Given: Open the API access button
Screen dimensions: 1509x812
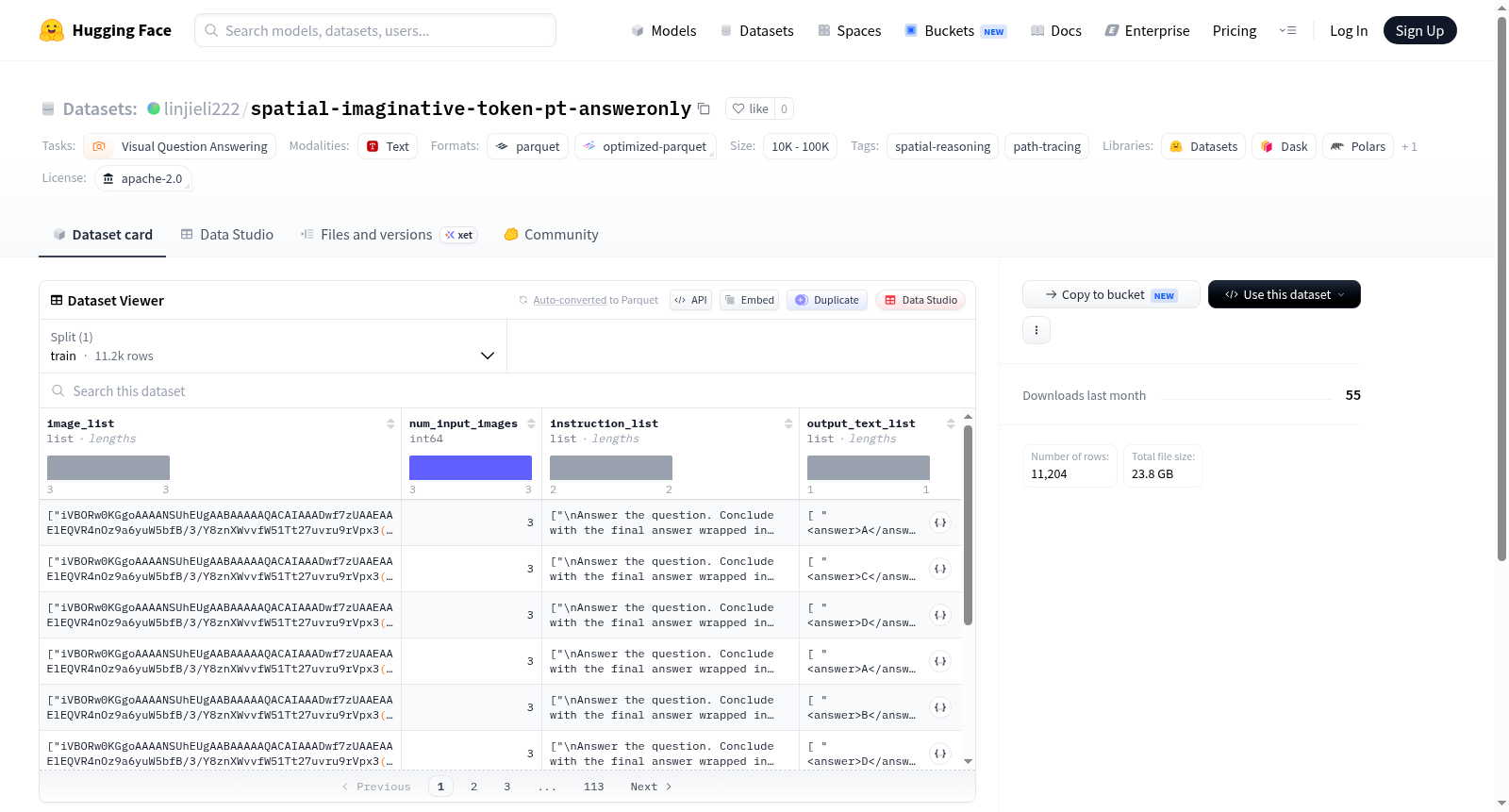Looking at the screenshot, I should tap(690, 300).
